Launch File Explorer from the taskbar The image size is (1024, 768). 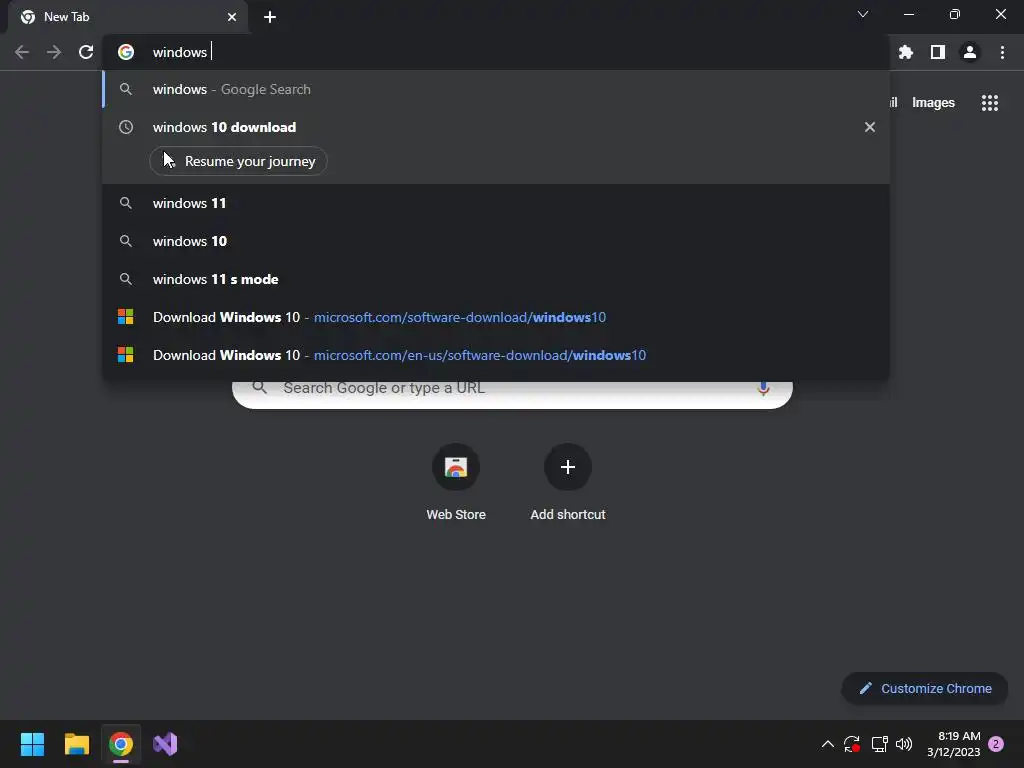click(x=76, y=744)
